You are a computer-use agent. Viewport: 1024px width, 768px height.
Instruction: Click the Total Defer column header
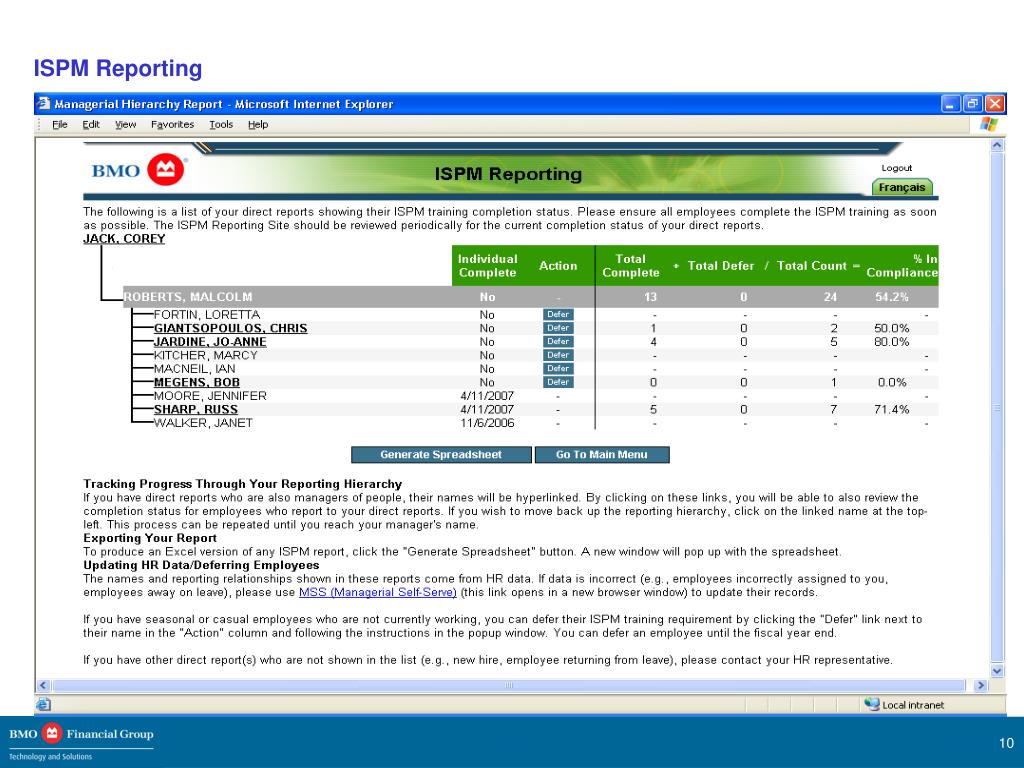(x=721, y=266)
